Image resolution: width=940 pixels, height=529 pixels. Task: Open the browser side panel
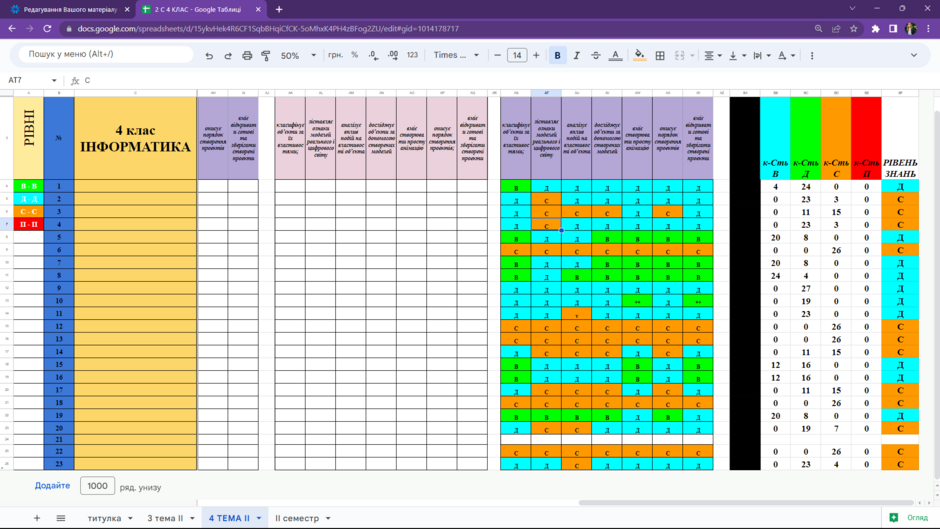point(893,29)
